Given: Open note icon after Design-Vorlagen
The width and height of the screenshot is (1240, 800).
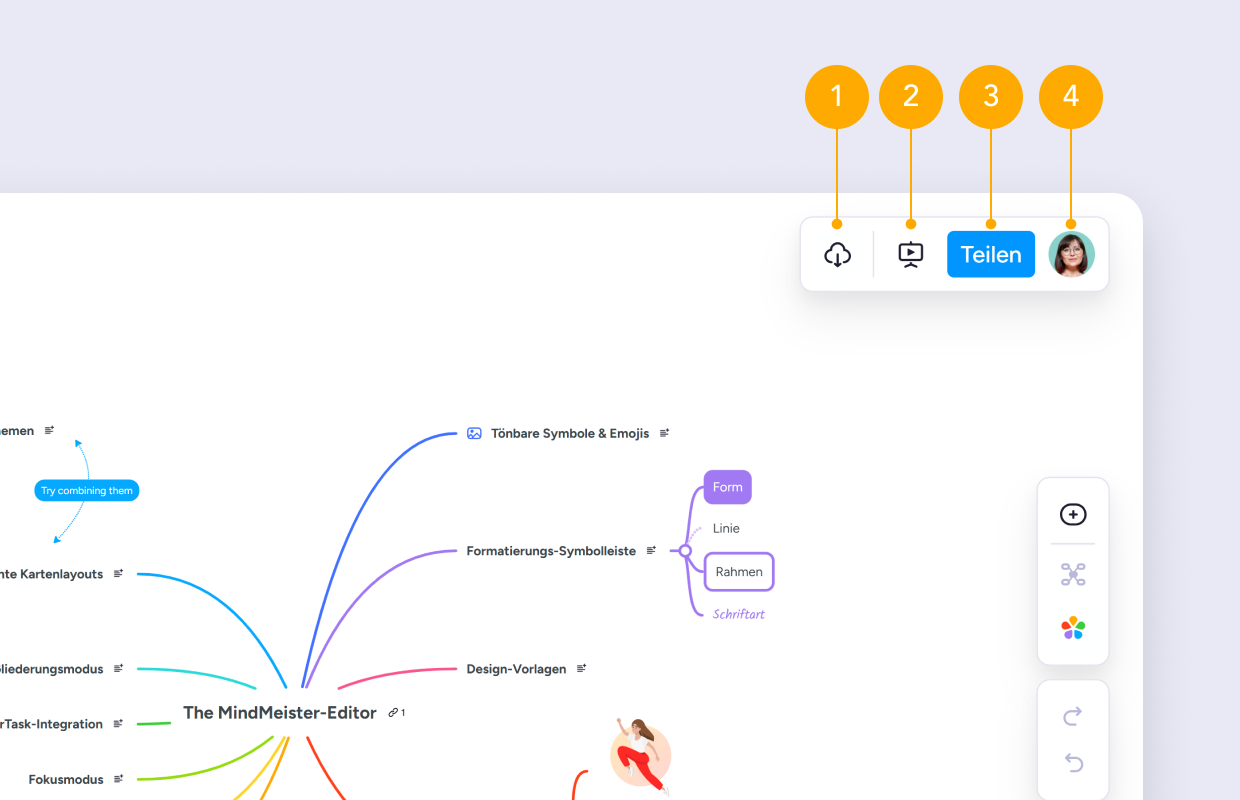Looking at the screenshot, I should point(582,668).
